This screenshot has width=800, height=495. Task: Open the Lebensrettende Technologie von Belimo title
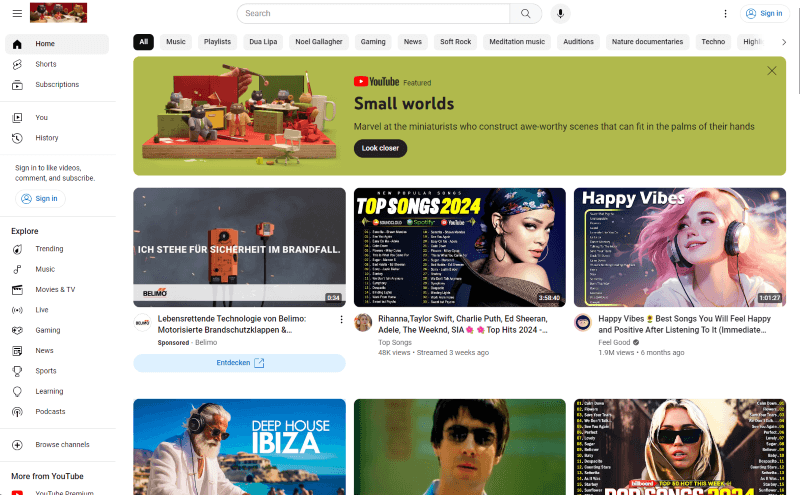[x=232, y=325]
